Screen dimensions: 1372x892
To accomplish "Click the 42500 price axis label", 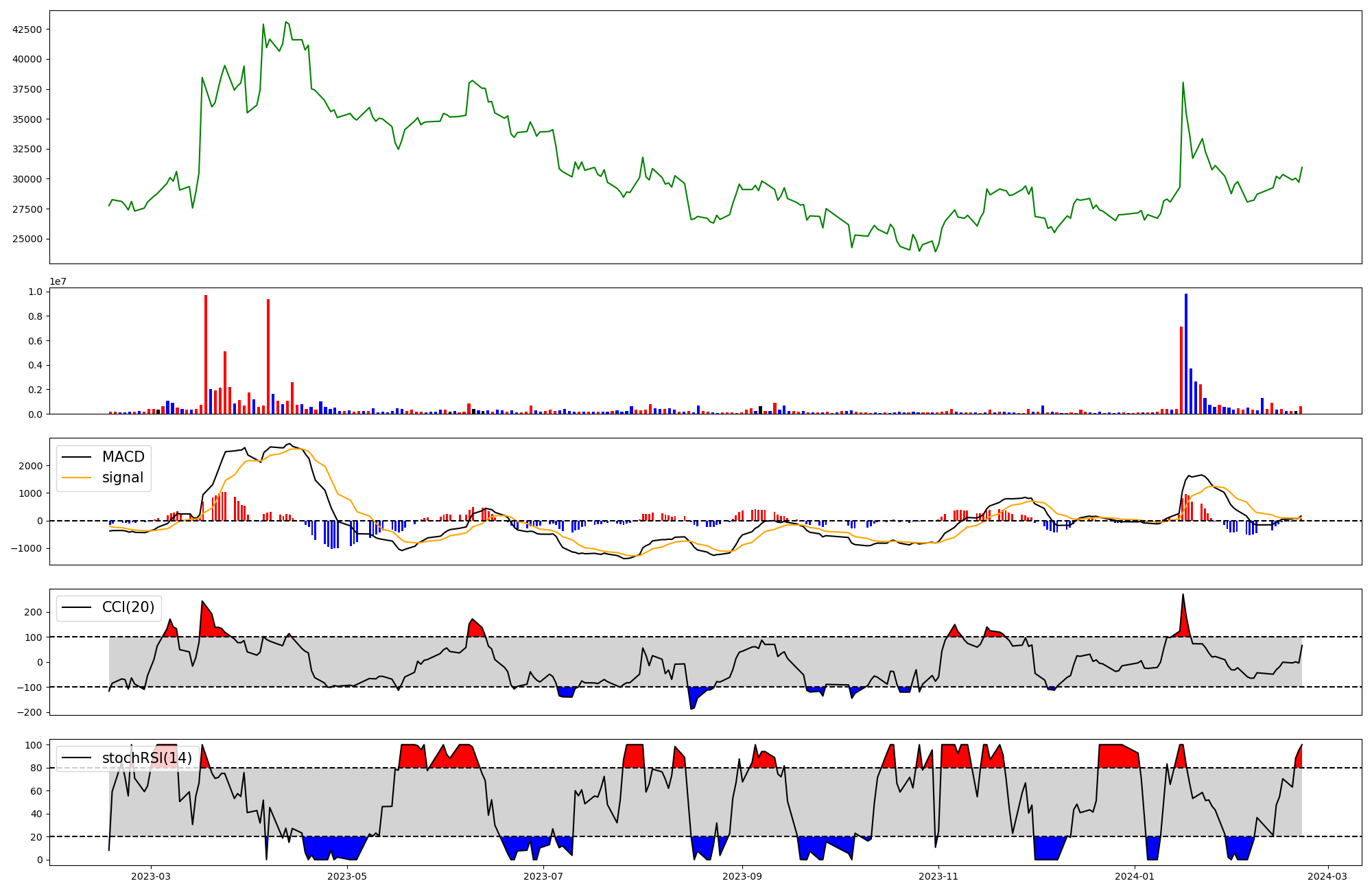I will (x=27, y=30).
